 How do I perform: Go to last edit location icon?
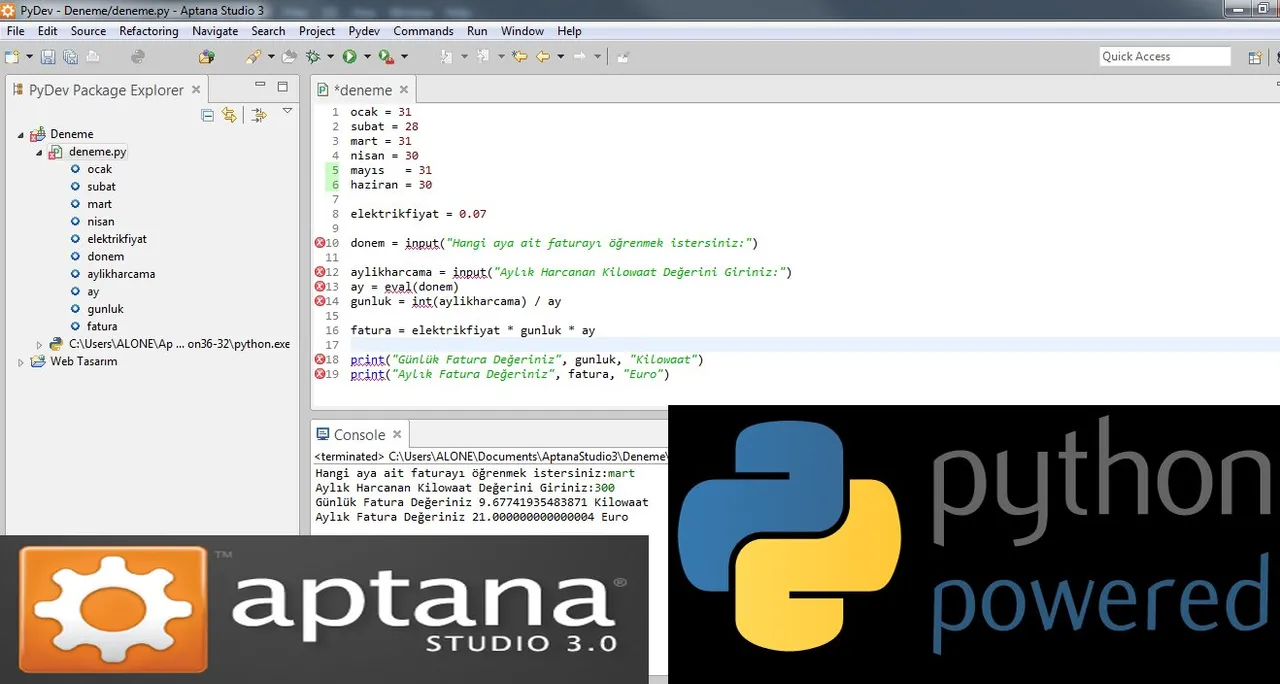click(519, 57)
